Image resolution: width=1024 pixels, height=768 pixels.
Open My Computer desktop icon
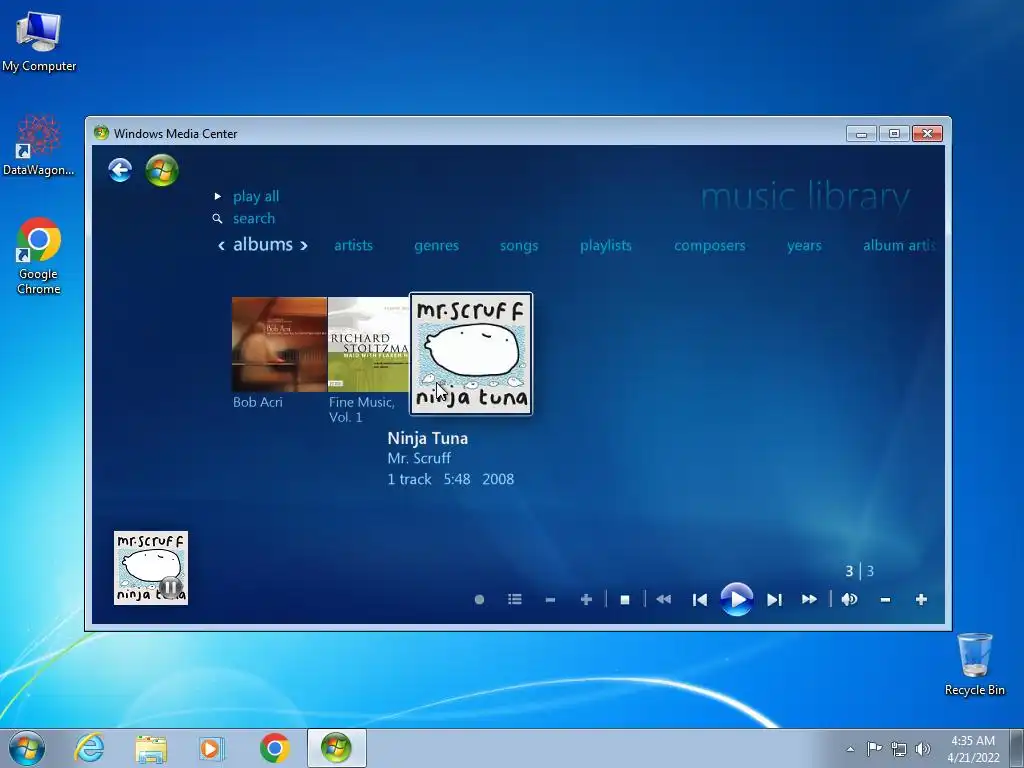[x=39, y=41]
